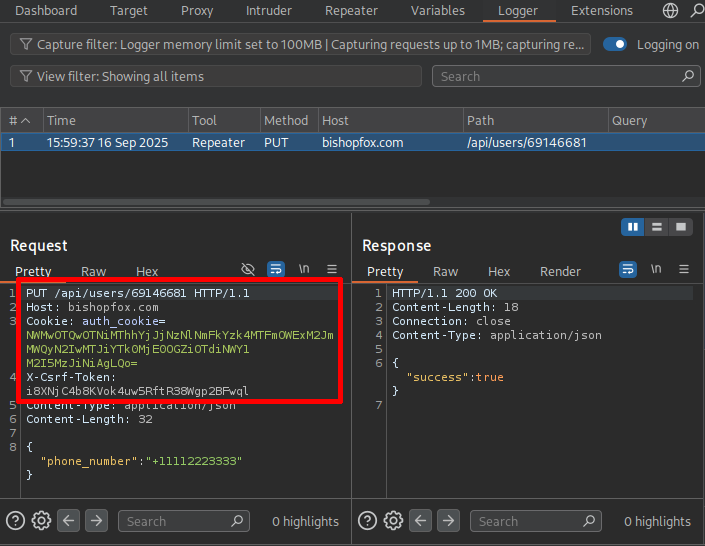Click Request search help icon
Screen dimensions: 705x546
point(15,521)
